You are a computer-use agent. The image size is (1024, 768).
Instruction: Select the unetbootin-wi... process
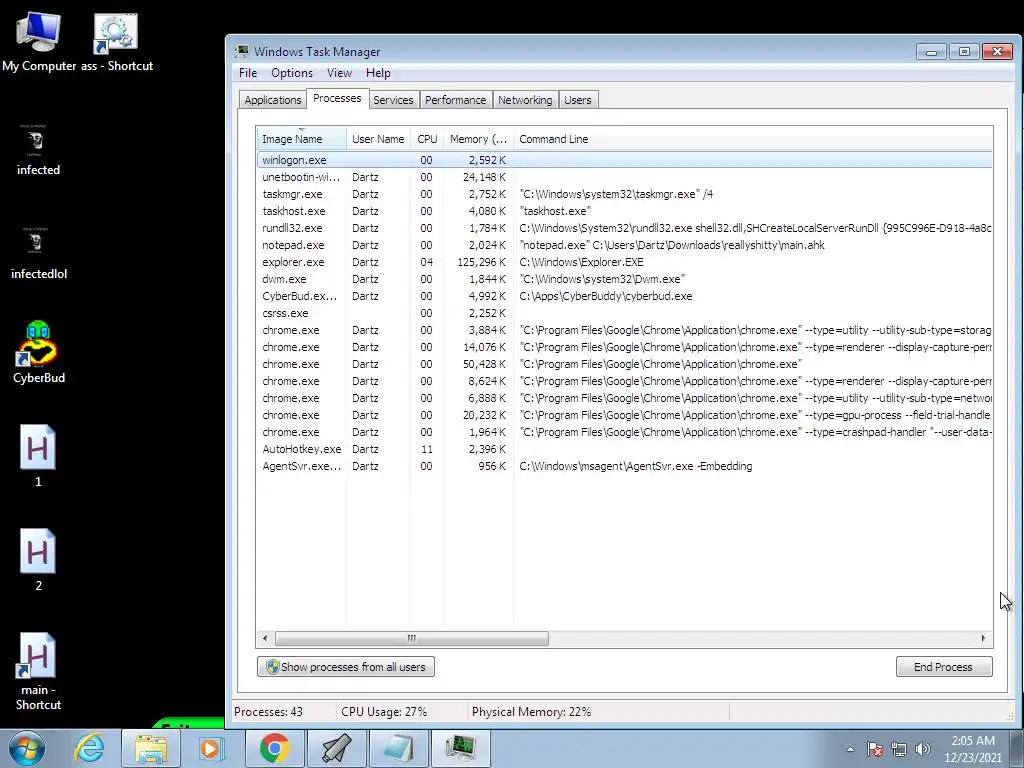coord(624,177)
